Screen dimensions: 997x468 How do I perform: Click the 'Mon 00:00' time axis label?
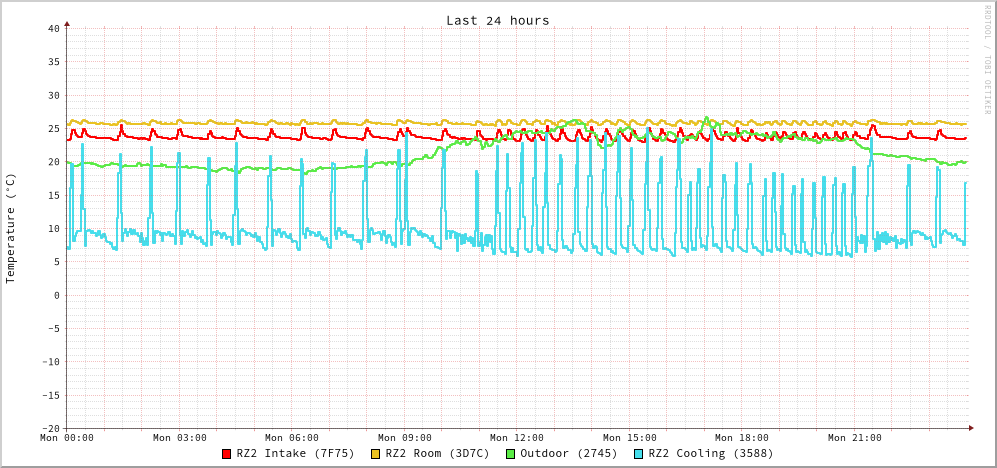[x=67, y=438]
